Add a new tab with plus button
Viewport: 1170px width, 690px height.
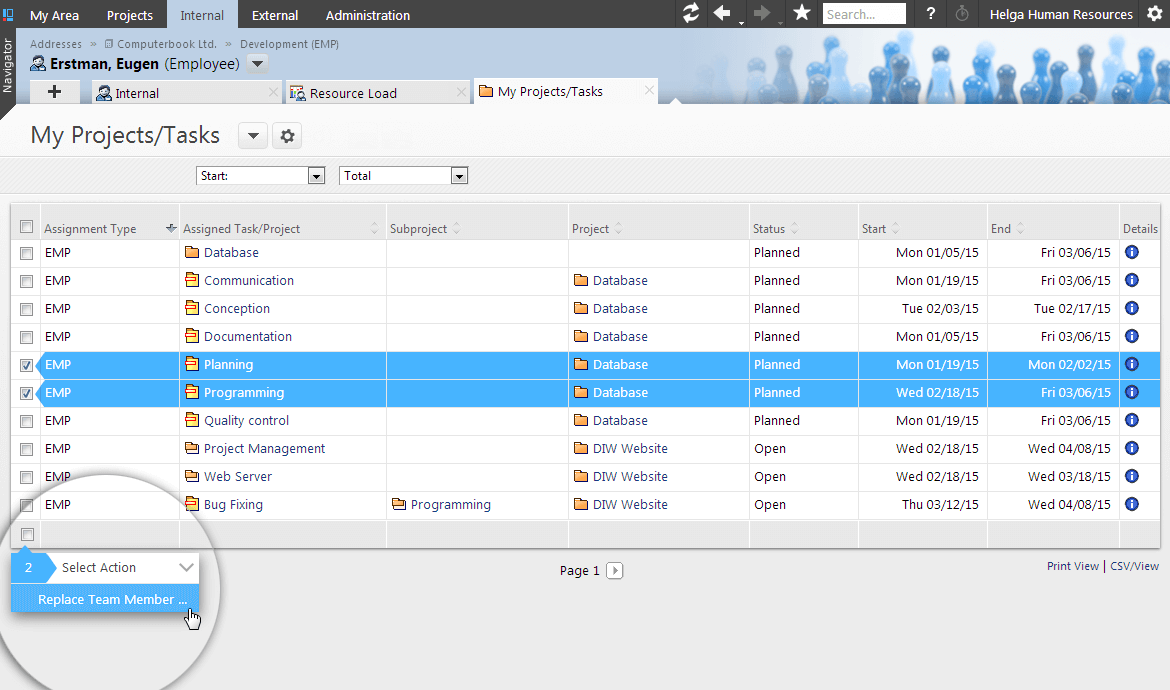click(x=54, y=92)
